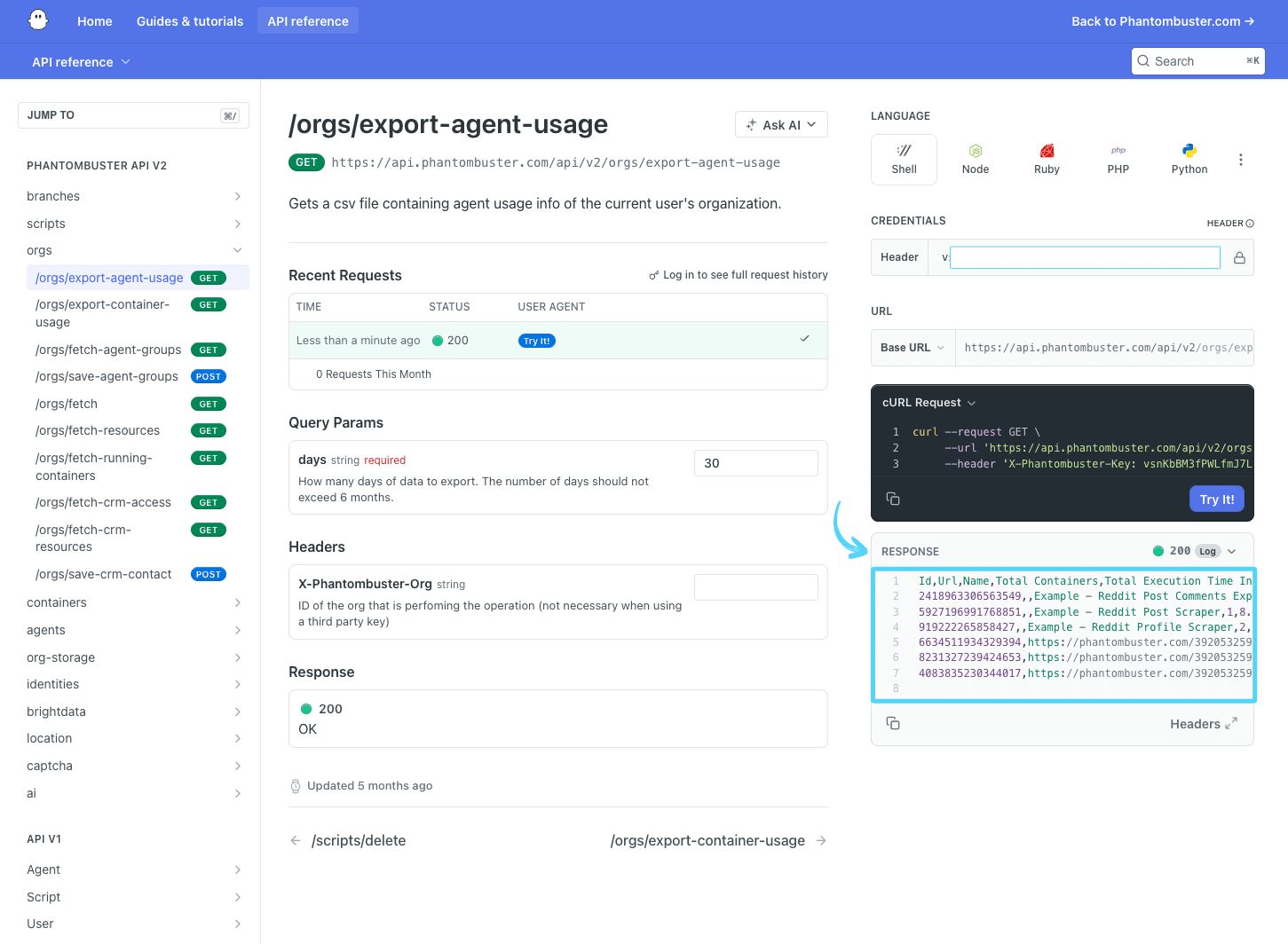The image size is (1288, 944).
Task: Expand response Headers view
Action: pyautogui.click(x=1203, y=724)
